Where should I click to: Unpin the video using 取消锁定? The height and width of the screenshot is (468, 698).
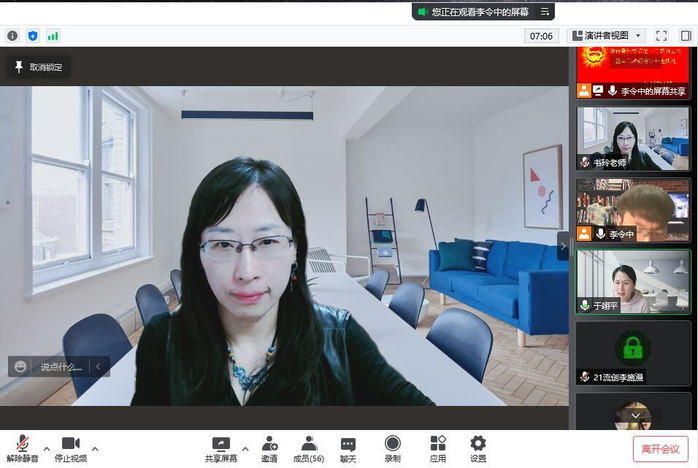point(38,67)
